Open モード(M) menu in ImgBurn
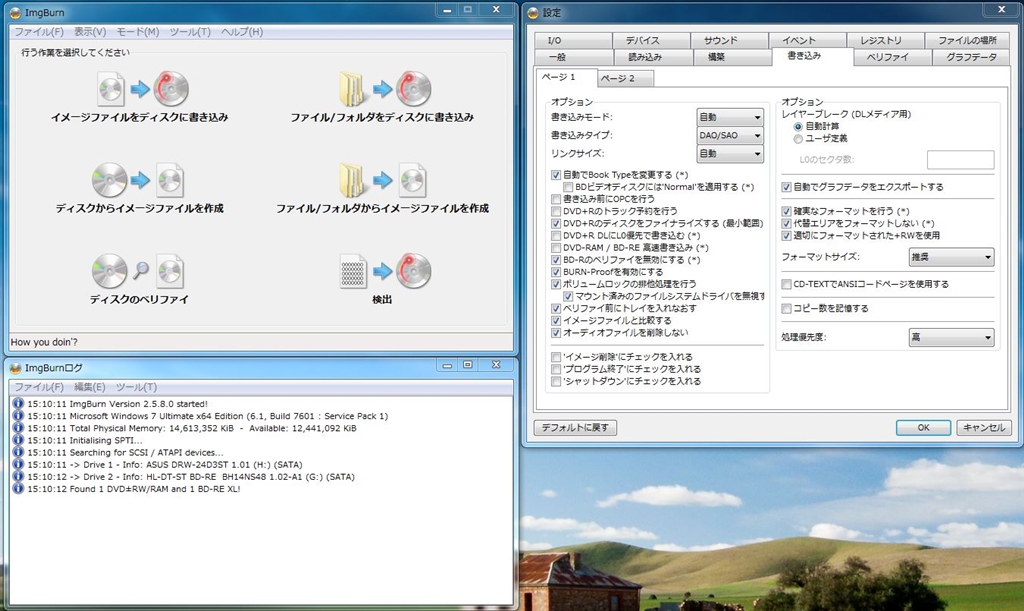This screenshot has width=1024, height=611. [138, 31]
